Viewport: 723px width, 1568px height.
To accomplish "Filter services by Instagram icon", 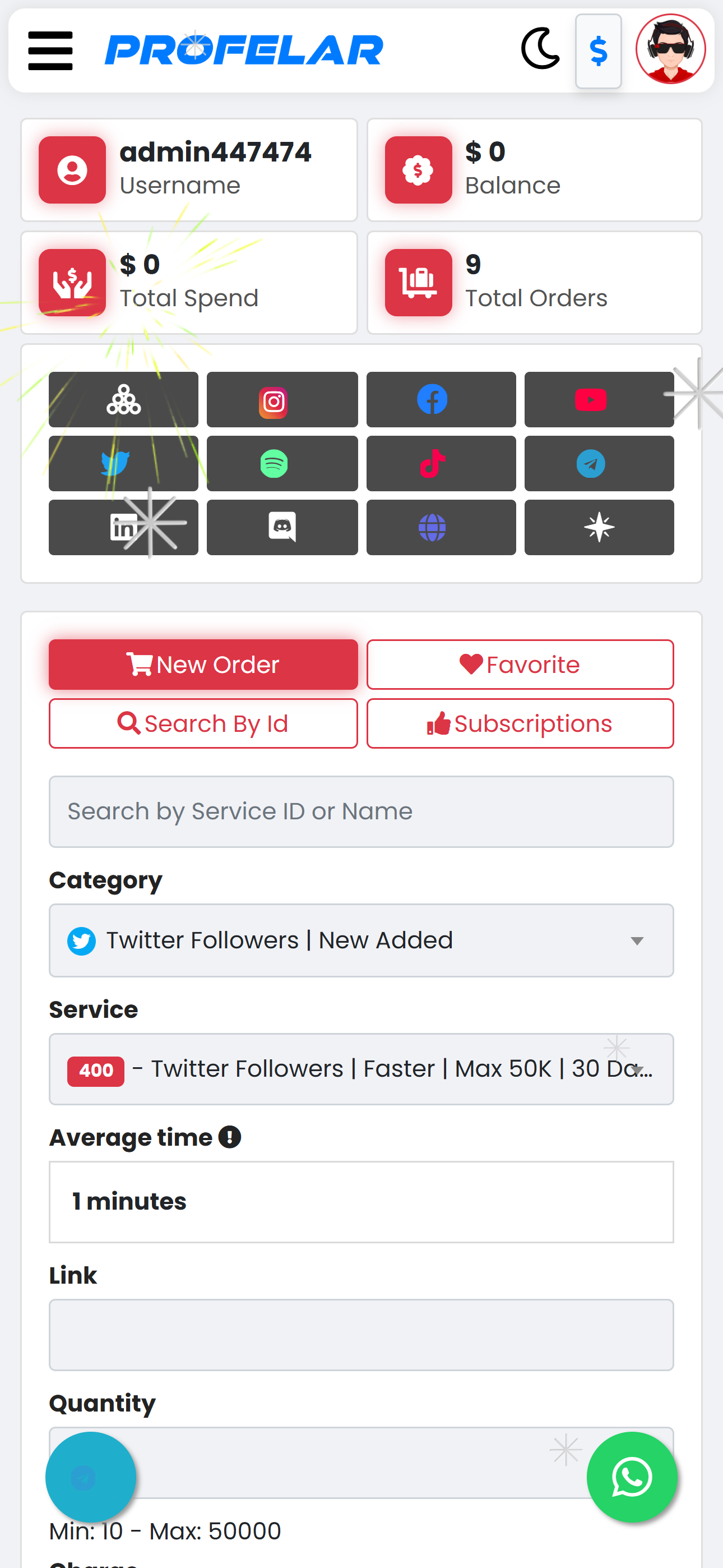I will pos(282,400).
